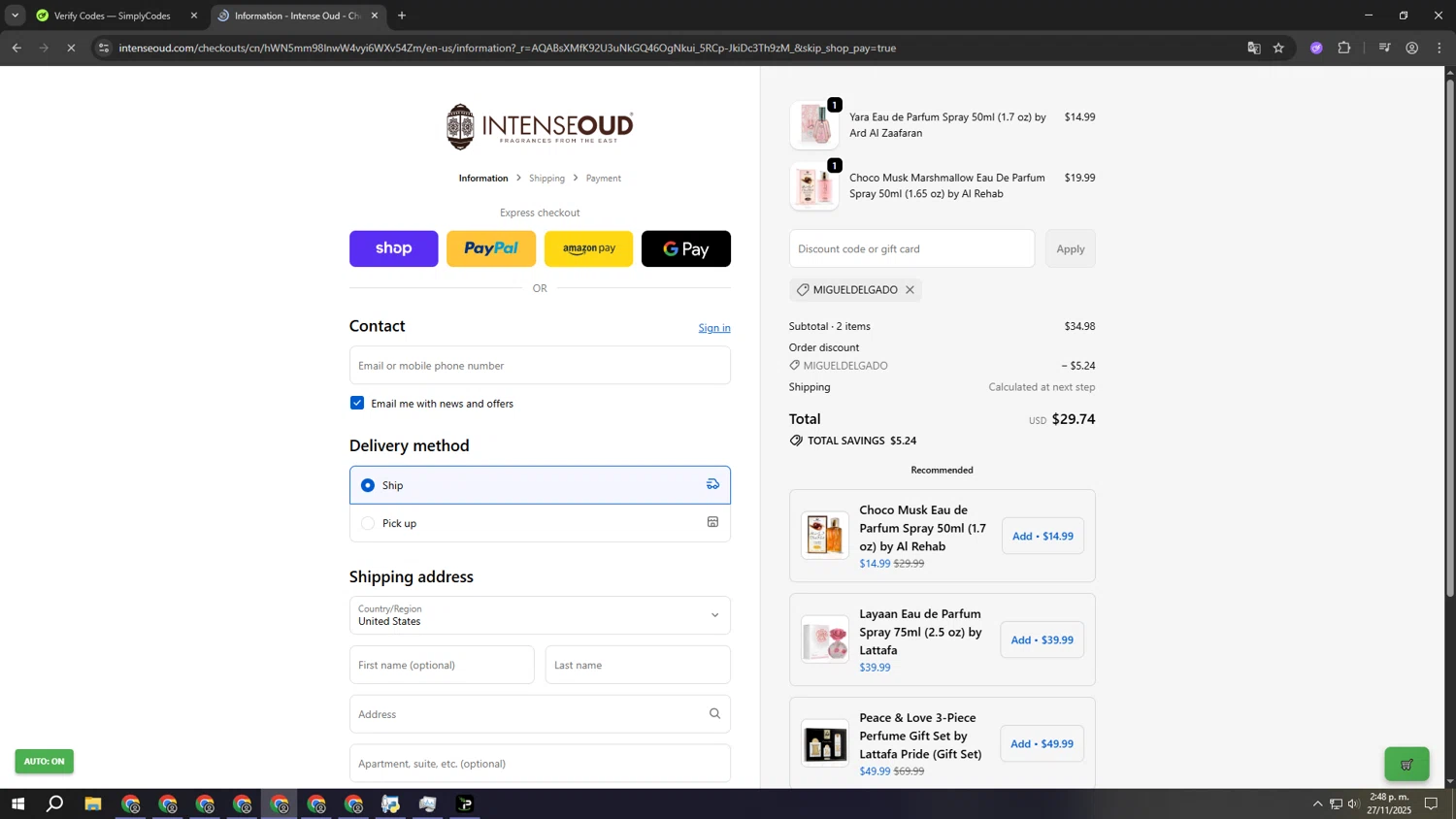Focus the Discount code or gift card field

click(x=911, y=248)
